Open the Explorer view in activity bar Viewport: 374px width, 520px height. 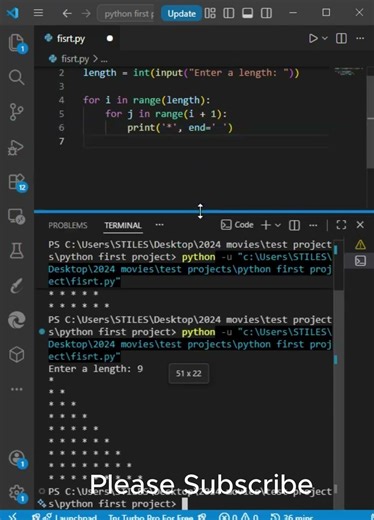point(17,43)
